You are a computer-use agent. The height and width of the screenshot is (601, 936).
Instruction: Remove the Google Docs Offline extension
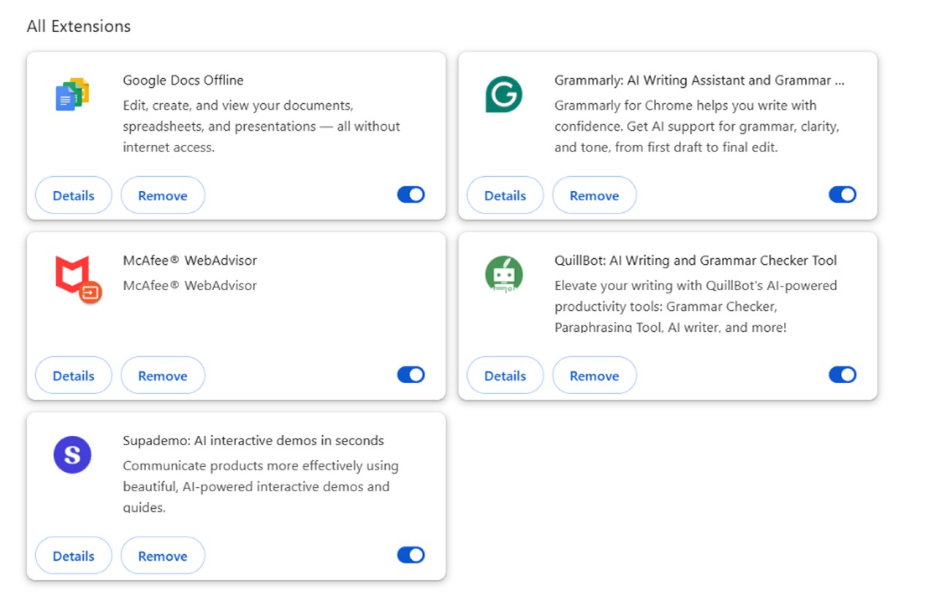pos(163,196)
